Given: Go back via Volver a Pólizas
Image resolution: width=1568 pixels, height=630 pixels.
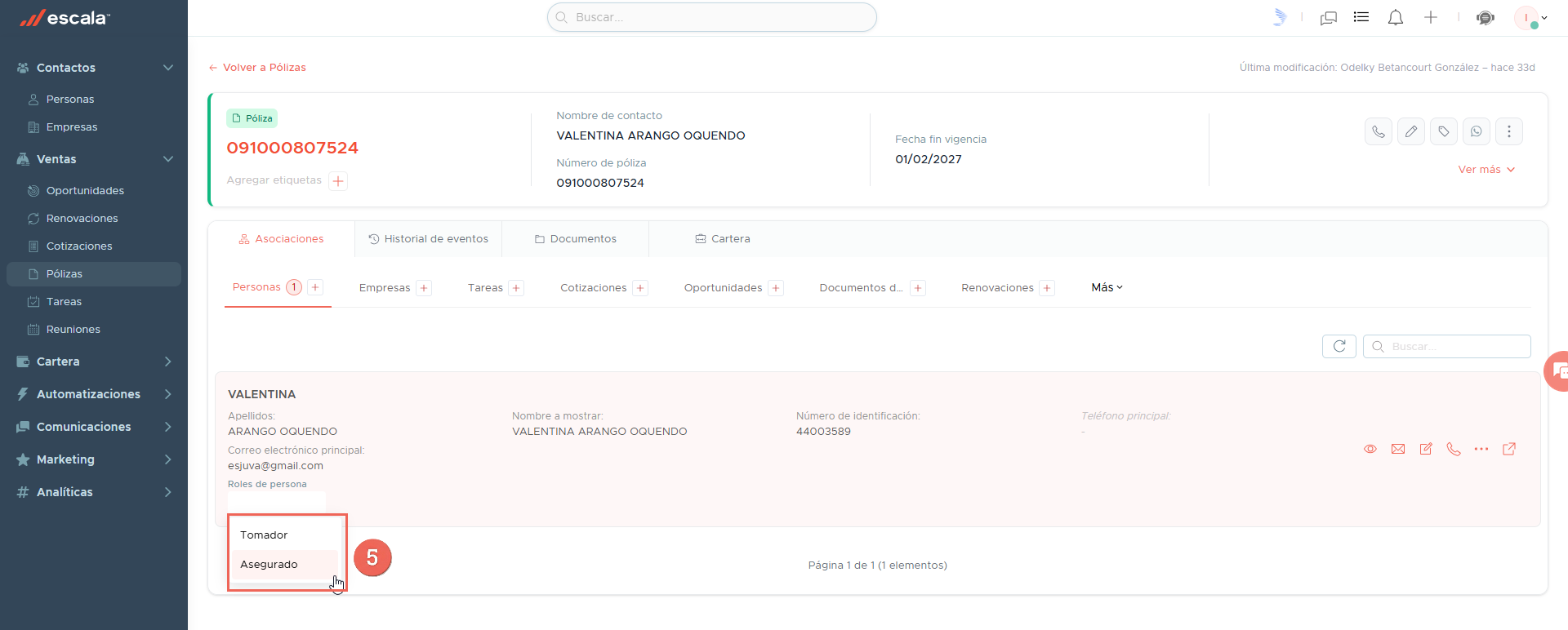Looking at the screenshot, I should coord(257,68).
